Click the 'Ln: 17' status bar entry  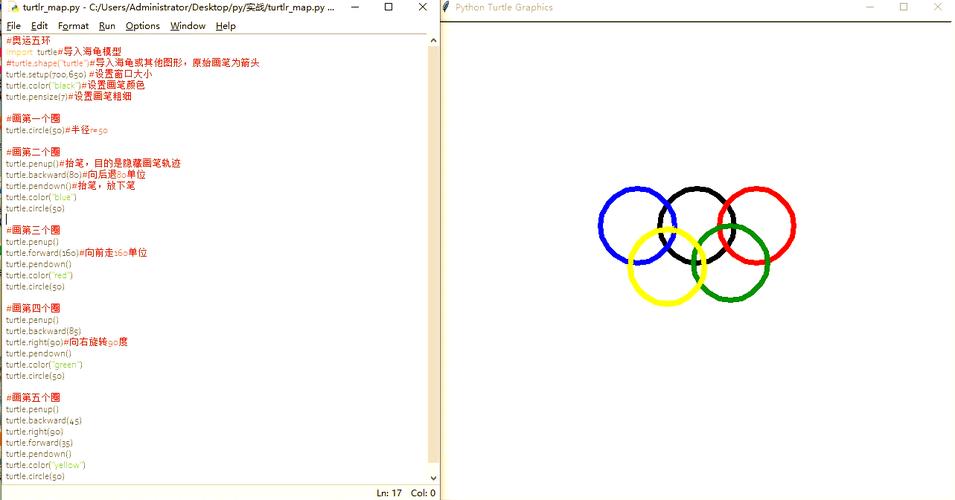point(389,493)
